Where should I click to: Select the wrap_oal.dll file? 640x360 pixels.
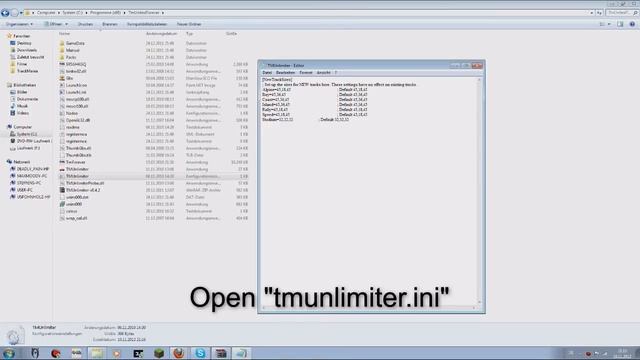[x=76, y=218]
